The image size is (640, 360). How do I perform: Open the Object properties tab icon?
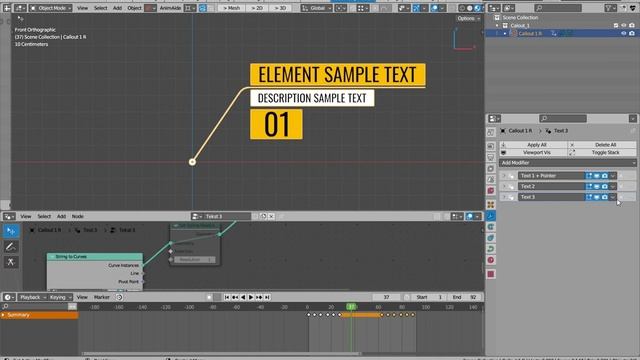491,204
